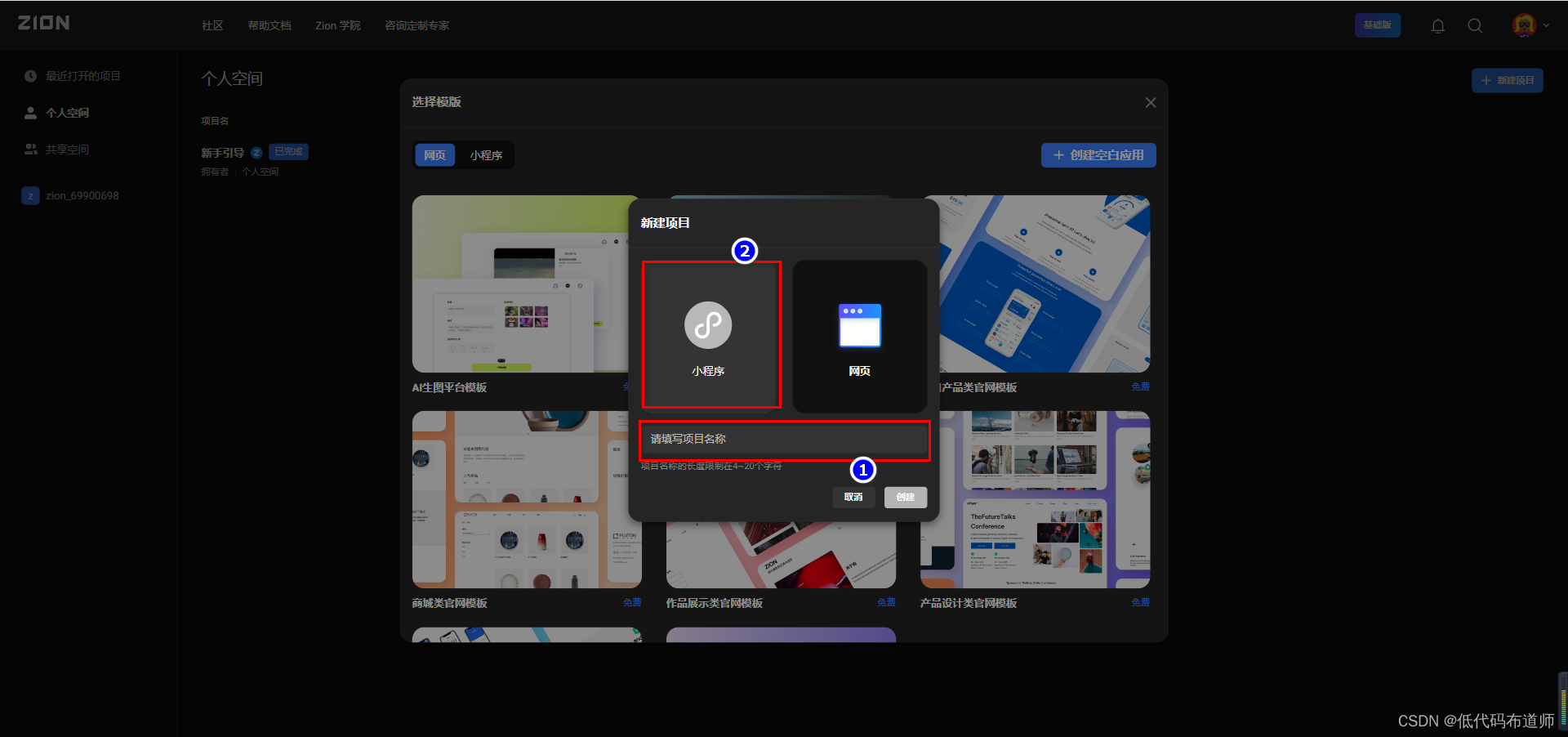Image resolution: width=1568 pixels, height=737 pixels.
Task: Close the 选择模版 dialog
Action: [x=1151, y=102]
